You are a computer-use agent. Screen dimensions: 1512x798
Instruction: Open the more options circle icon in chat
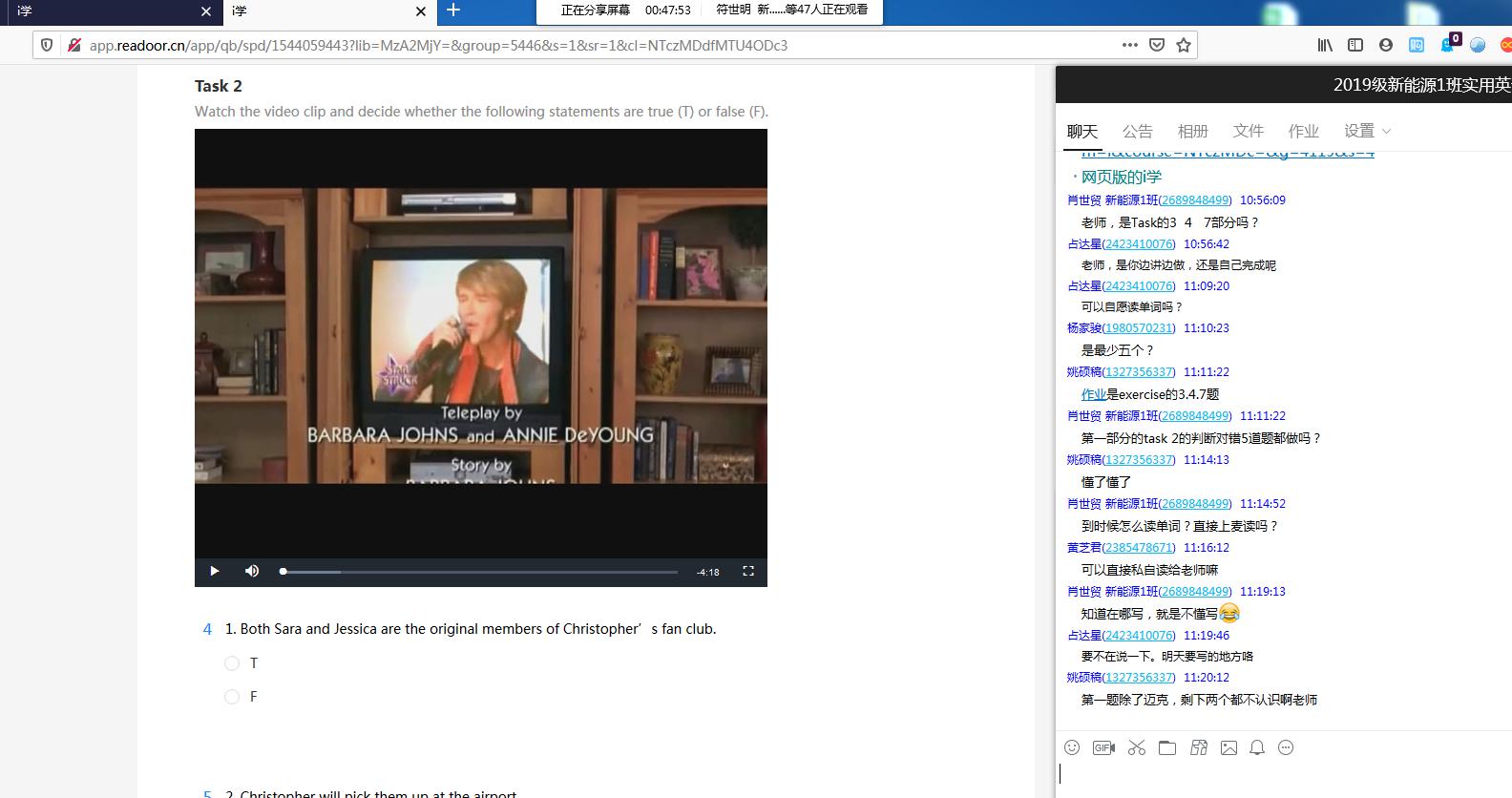tap(1286, 747)
